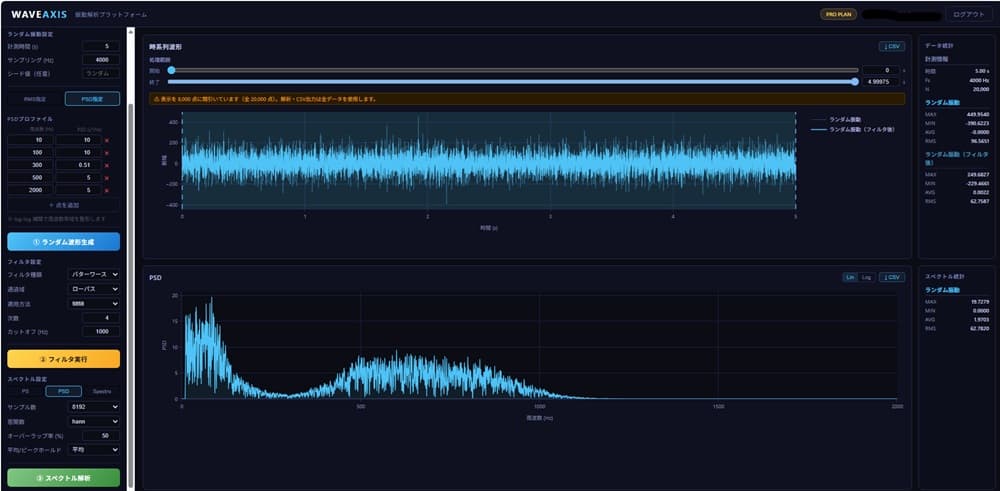This screenshot has width=1000, height=491.
Task: Remove the PSD profile row with frequency 300
Action: (107, 165)
